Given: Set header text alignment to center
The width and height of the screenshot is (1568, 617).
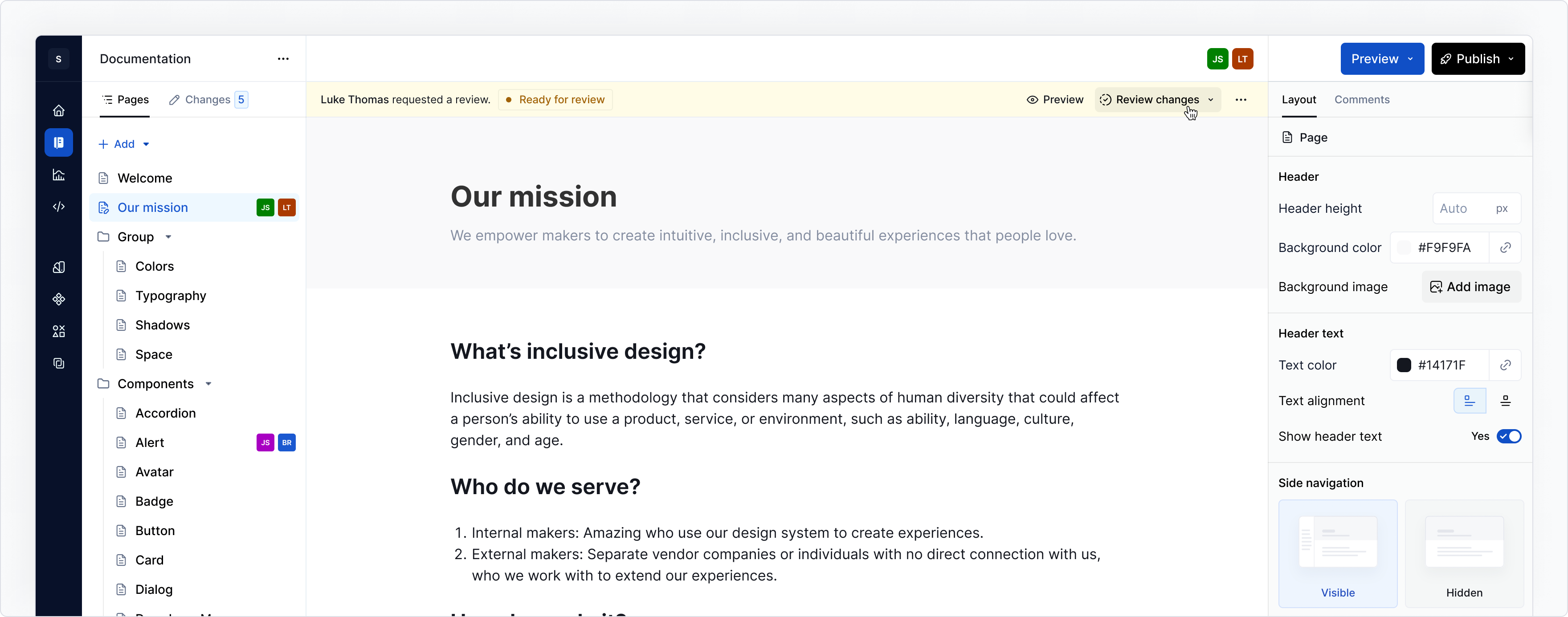Looking at the screenshot, I should [1507, 400].
